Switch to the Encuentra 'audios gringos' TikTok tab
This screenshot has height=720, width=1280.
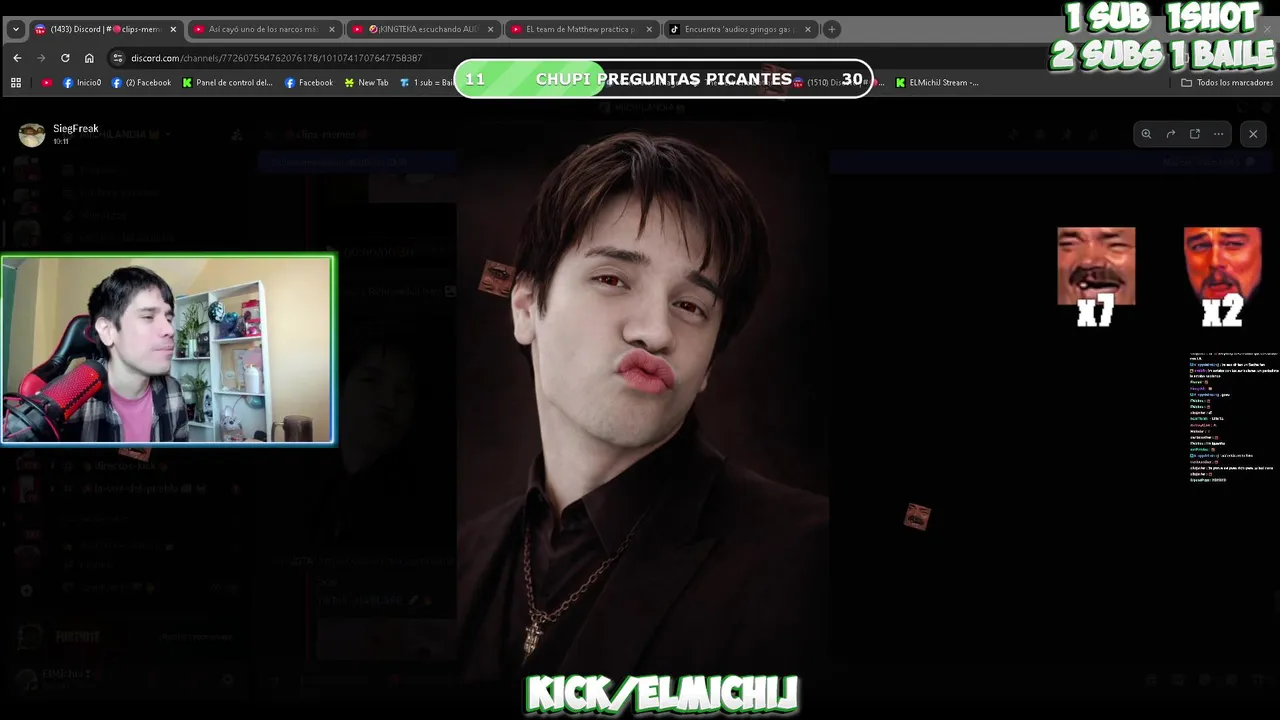coord(741,29)
